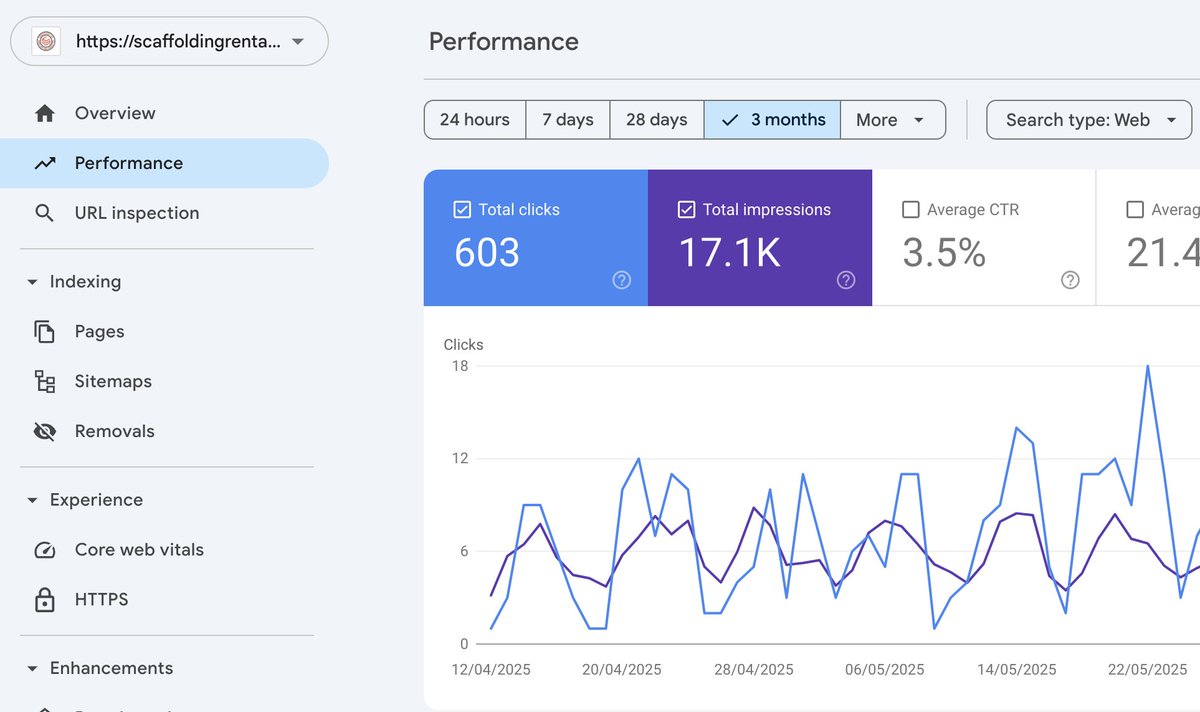Open the More date range dropdown

point(892,119)
